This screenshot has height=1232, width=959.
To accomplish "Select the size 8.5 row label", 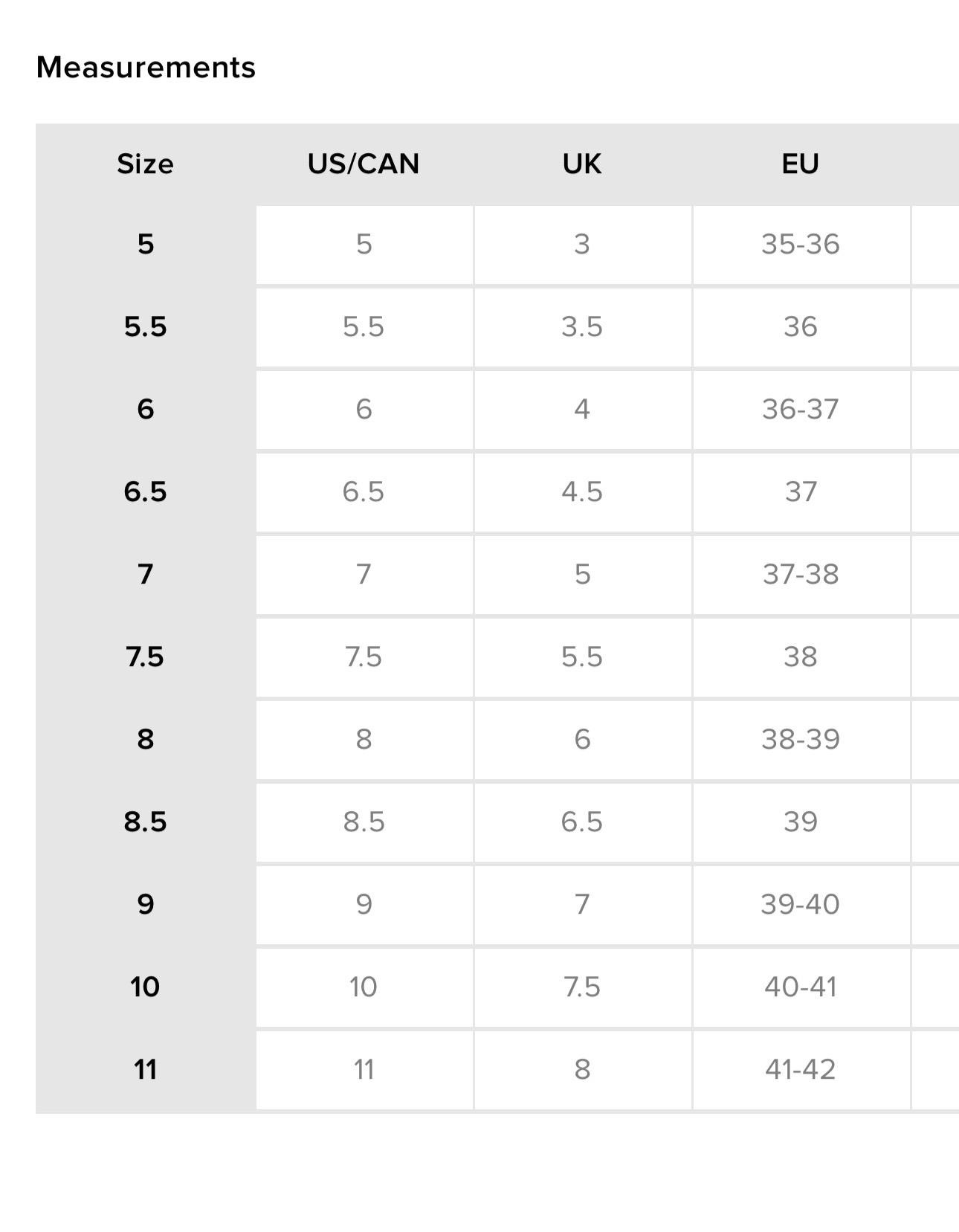I will tap(145, 822).
